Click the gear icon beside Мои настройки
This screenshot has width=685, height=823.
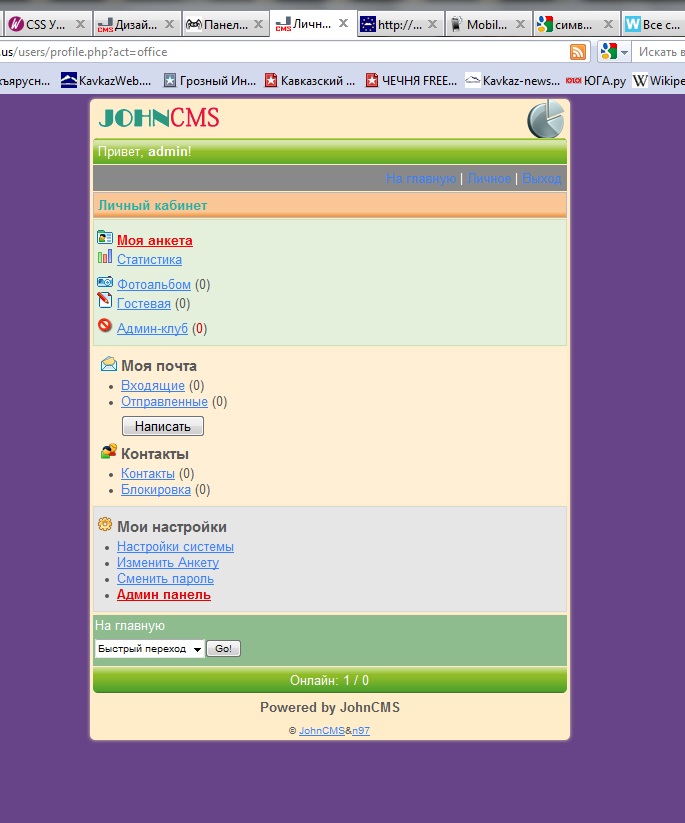point(105,524)
